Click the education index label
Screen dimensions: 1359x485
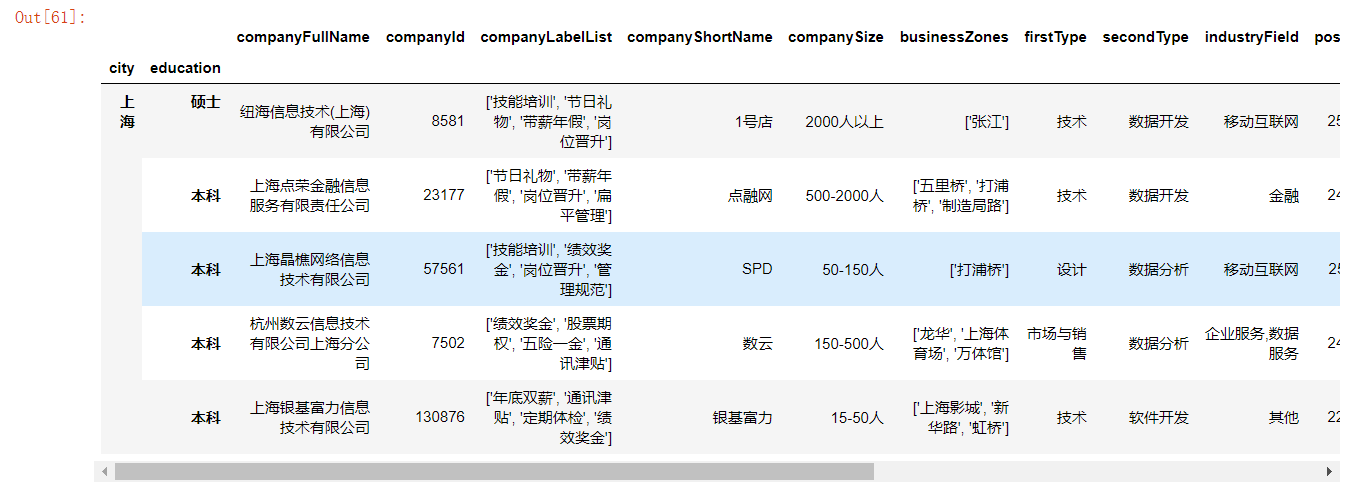click(x=185, y=68)
